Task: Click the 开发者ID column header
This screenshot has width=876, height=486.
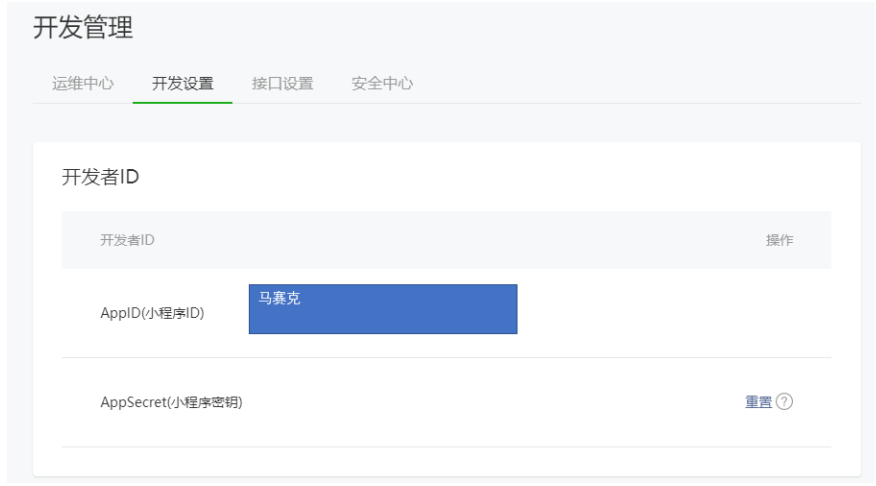Action: tap(127, 240)
